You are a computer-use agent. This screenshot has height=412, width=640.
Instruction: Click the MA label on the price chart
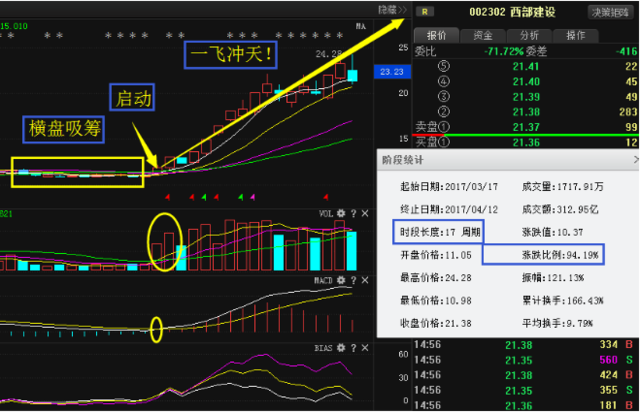pos(361,26)
